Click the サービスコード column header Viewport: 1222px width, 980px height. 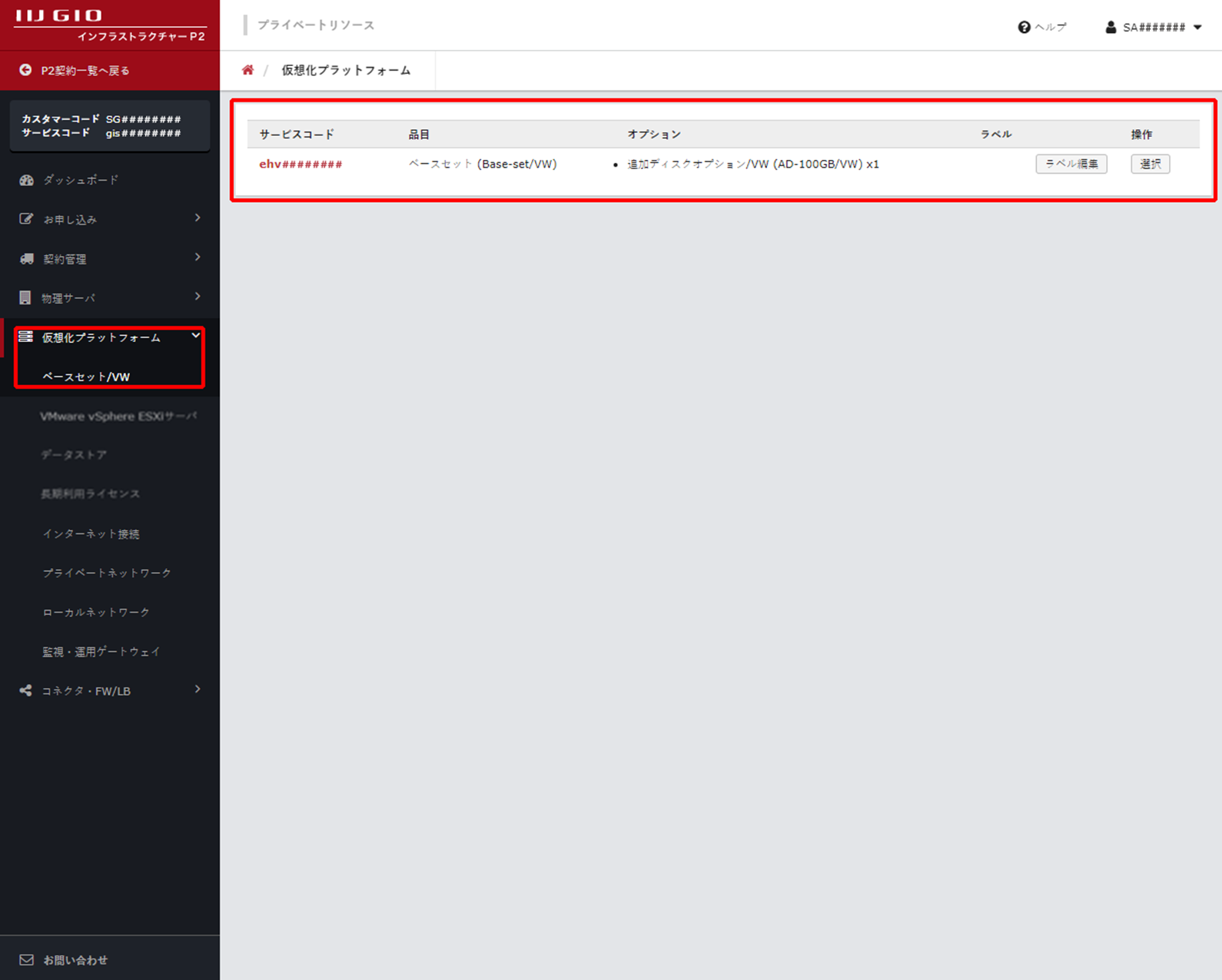click(x=297, y=135)
